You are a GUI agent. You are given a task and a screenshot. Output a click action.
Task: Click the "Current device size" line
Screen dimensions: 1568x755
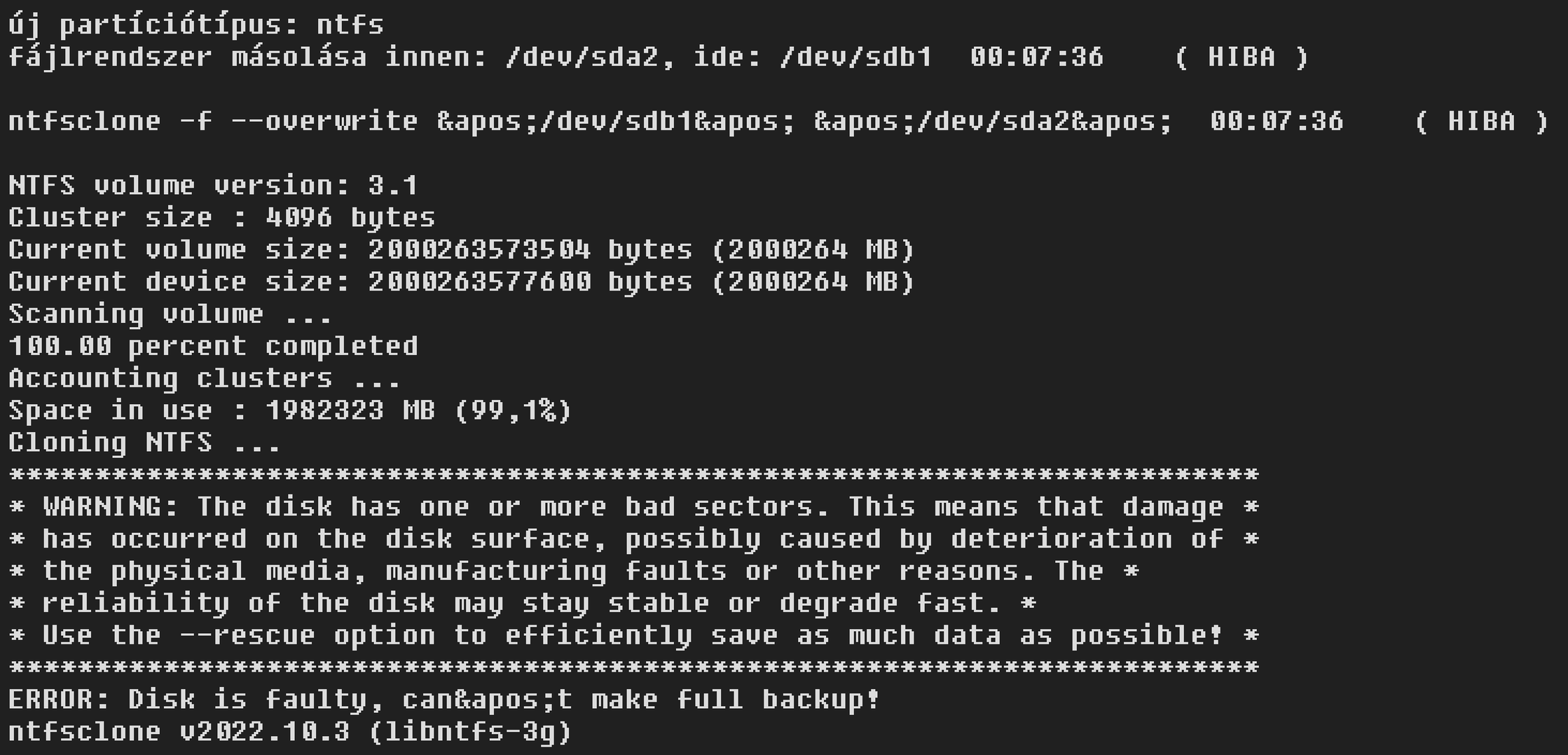(461, 282)
